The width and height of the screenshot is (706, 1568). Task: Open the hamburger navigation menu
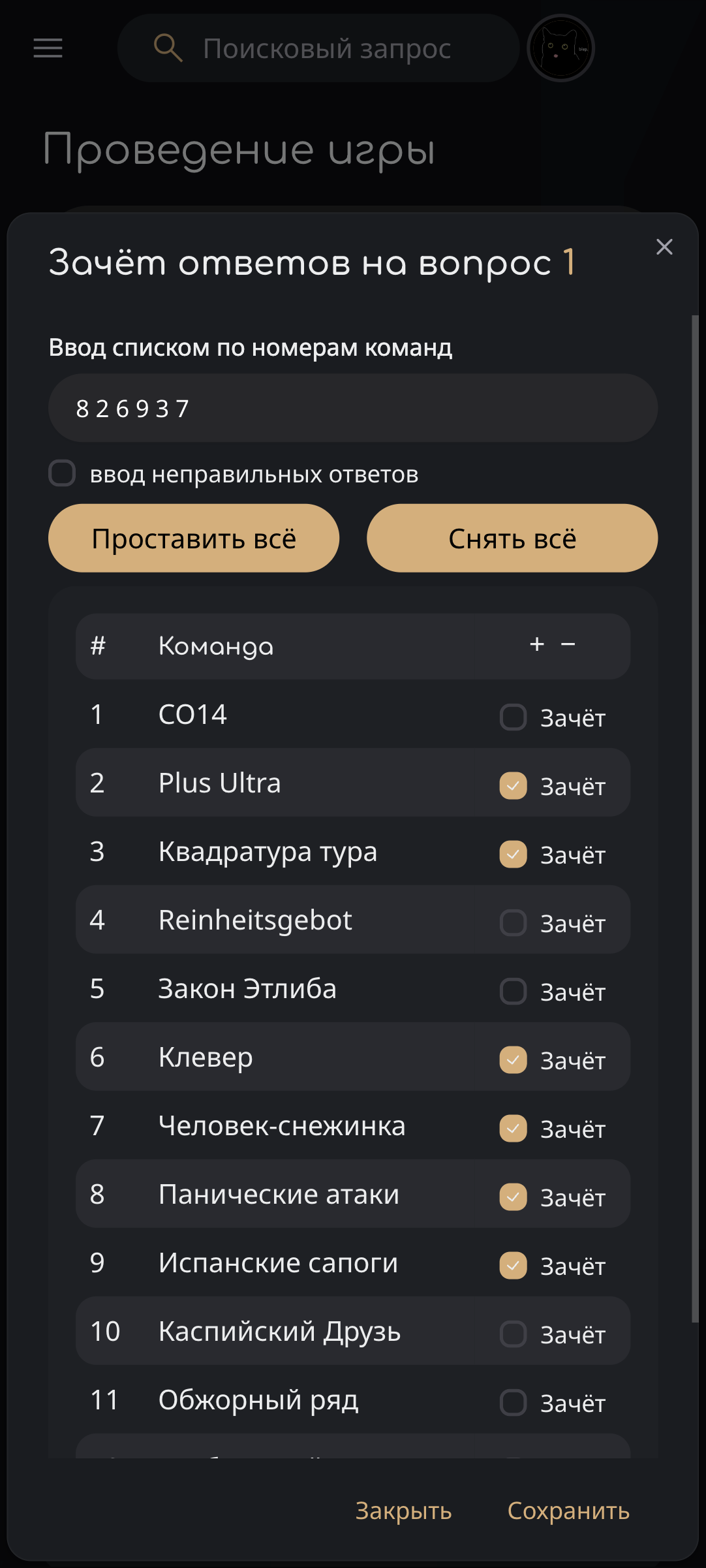click(48, 48)
